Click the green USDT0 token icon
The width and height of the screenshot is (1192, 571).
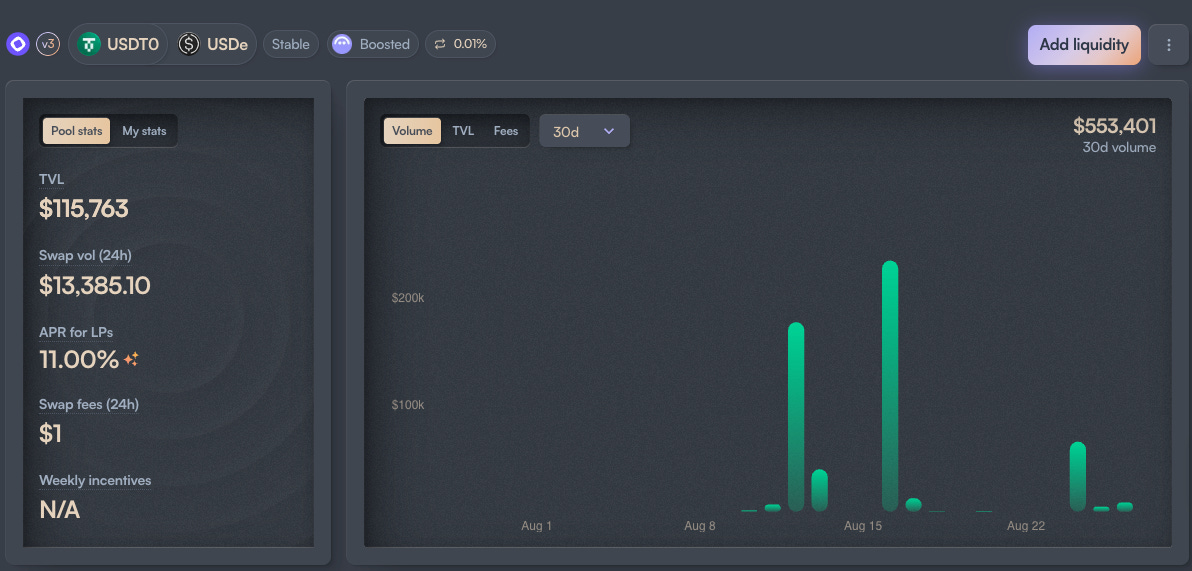(x=90, y=44)
